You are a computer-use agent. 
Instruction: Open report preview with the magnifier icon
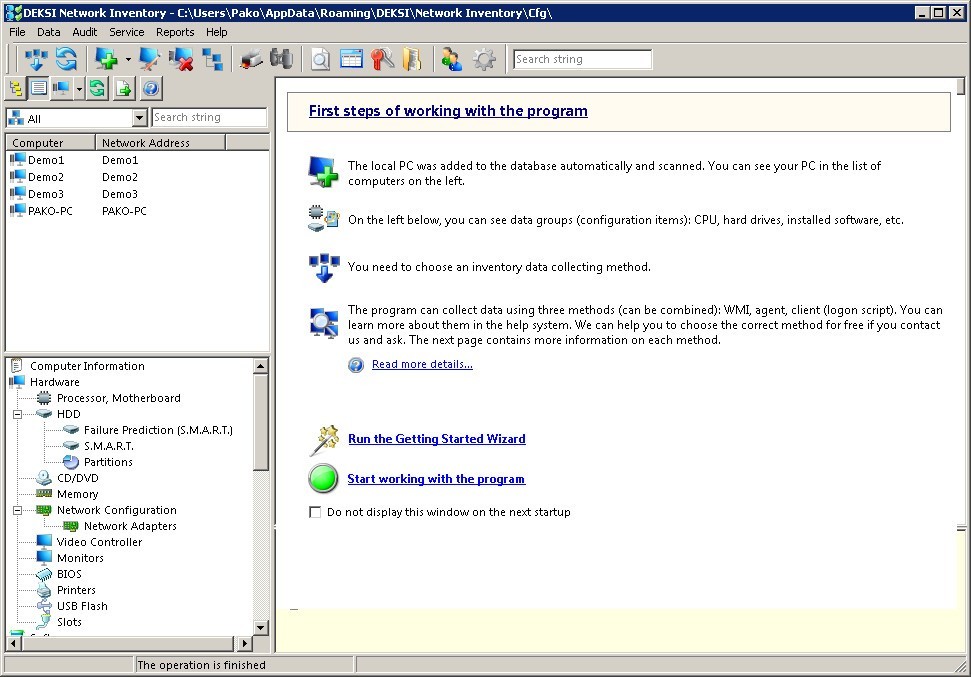pyautogui.click(x=320, y=58)
